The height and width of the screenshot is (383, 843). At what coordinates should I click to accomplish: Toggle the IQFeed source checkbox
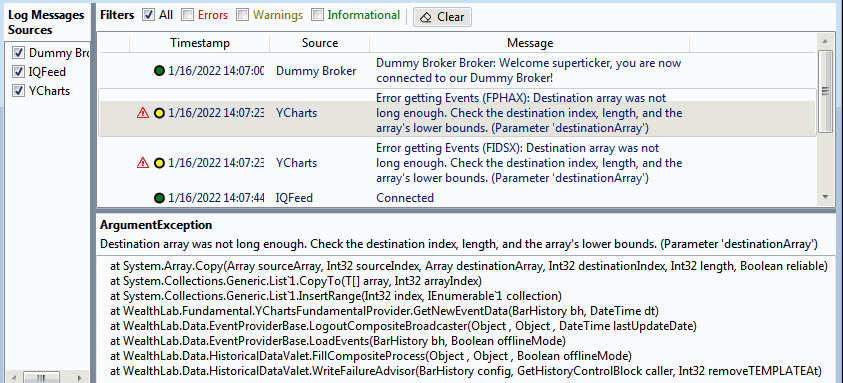tap(19, 72)
